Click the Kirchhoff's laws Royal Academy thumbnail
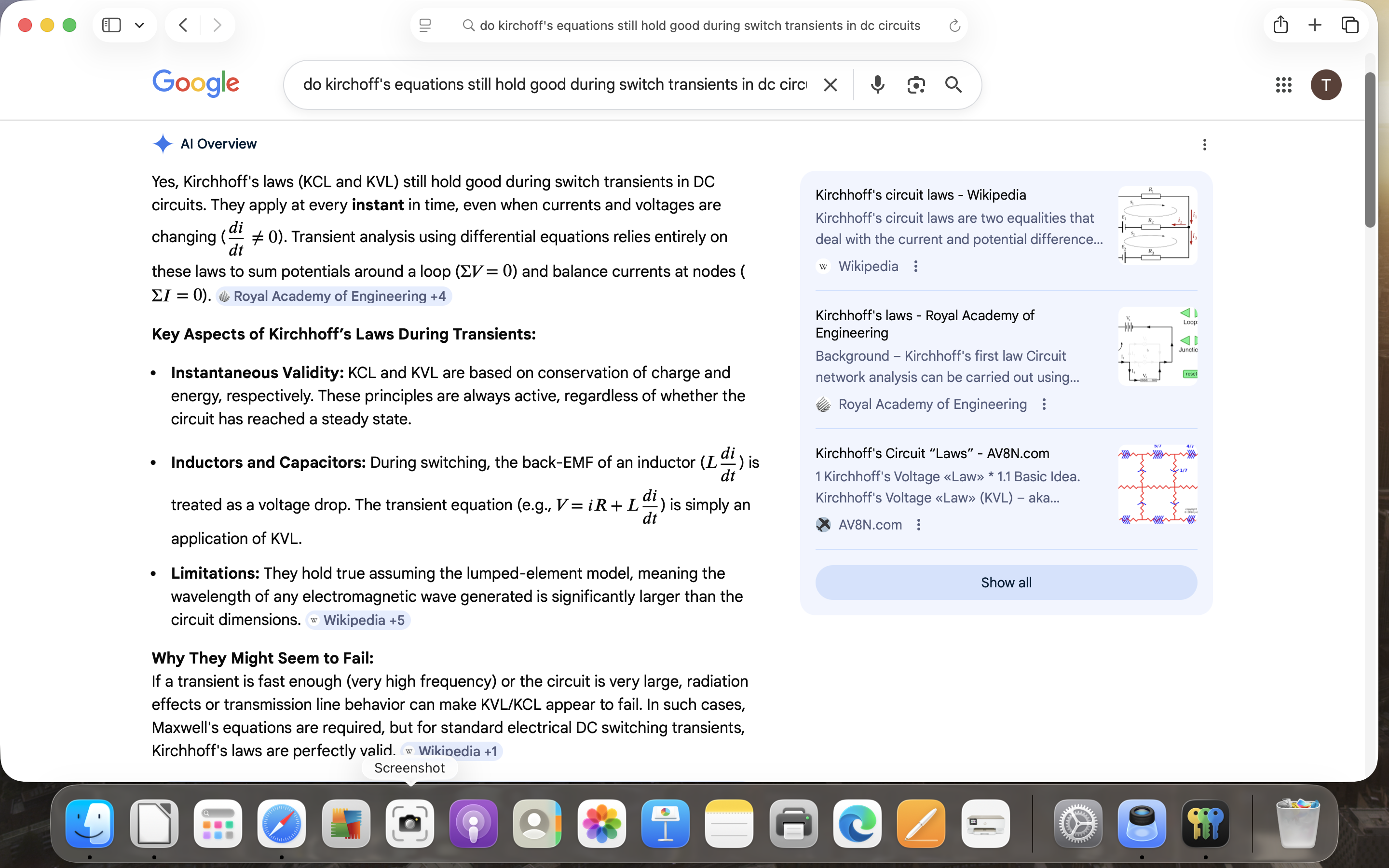1389x868 pixels. [x=1157, y=346]
